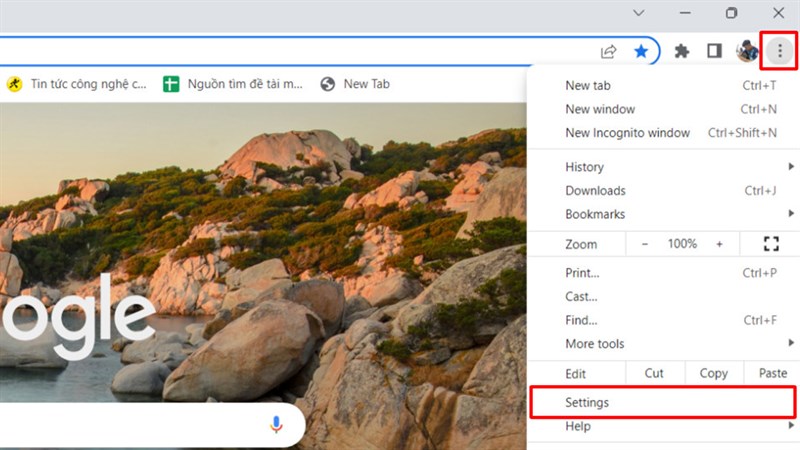Image resolution: width=800 pixels, height=450 pixels.
Task: Select New window menu item
Action: [663, 109]
